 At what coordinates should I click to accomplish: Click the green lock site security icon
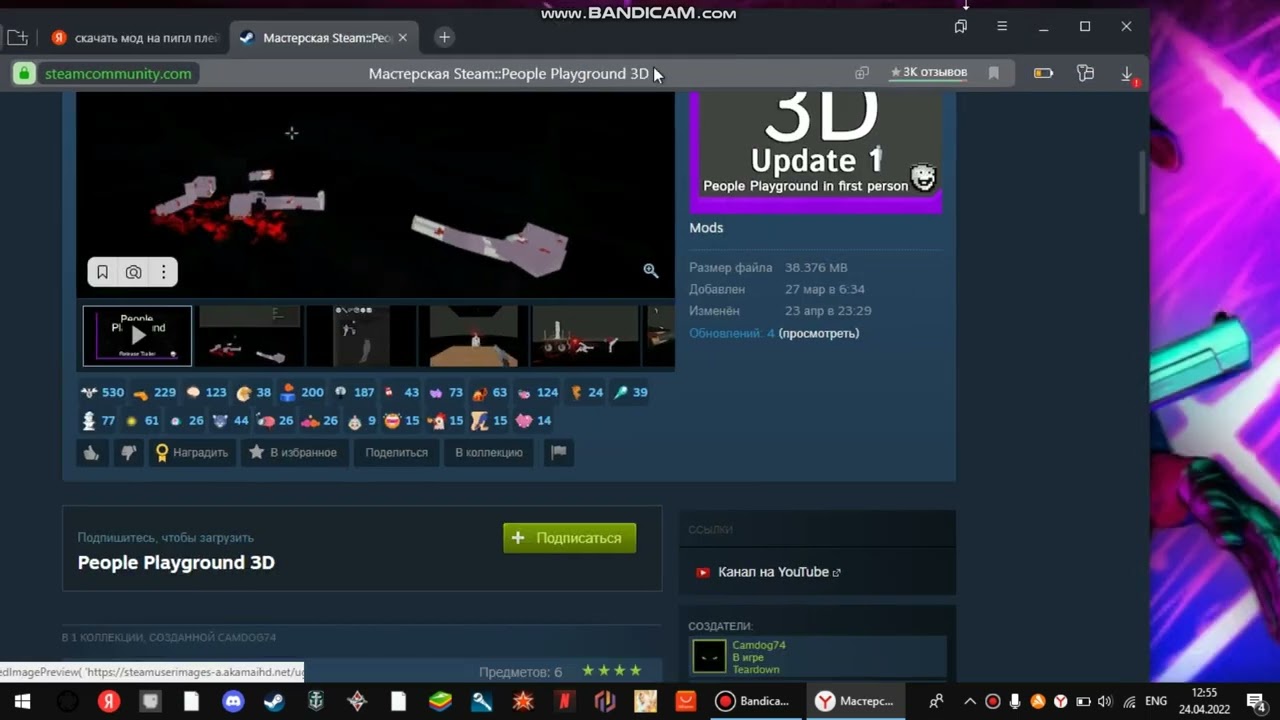click(x=24, y=74)
